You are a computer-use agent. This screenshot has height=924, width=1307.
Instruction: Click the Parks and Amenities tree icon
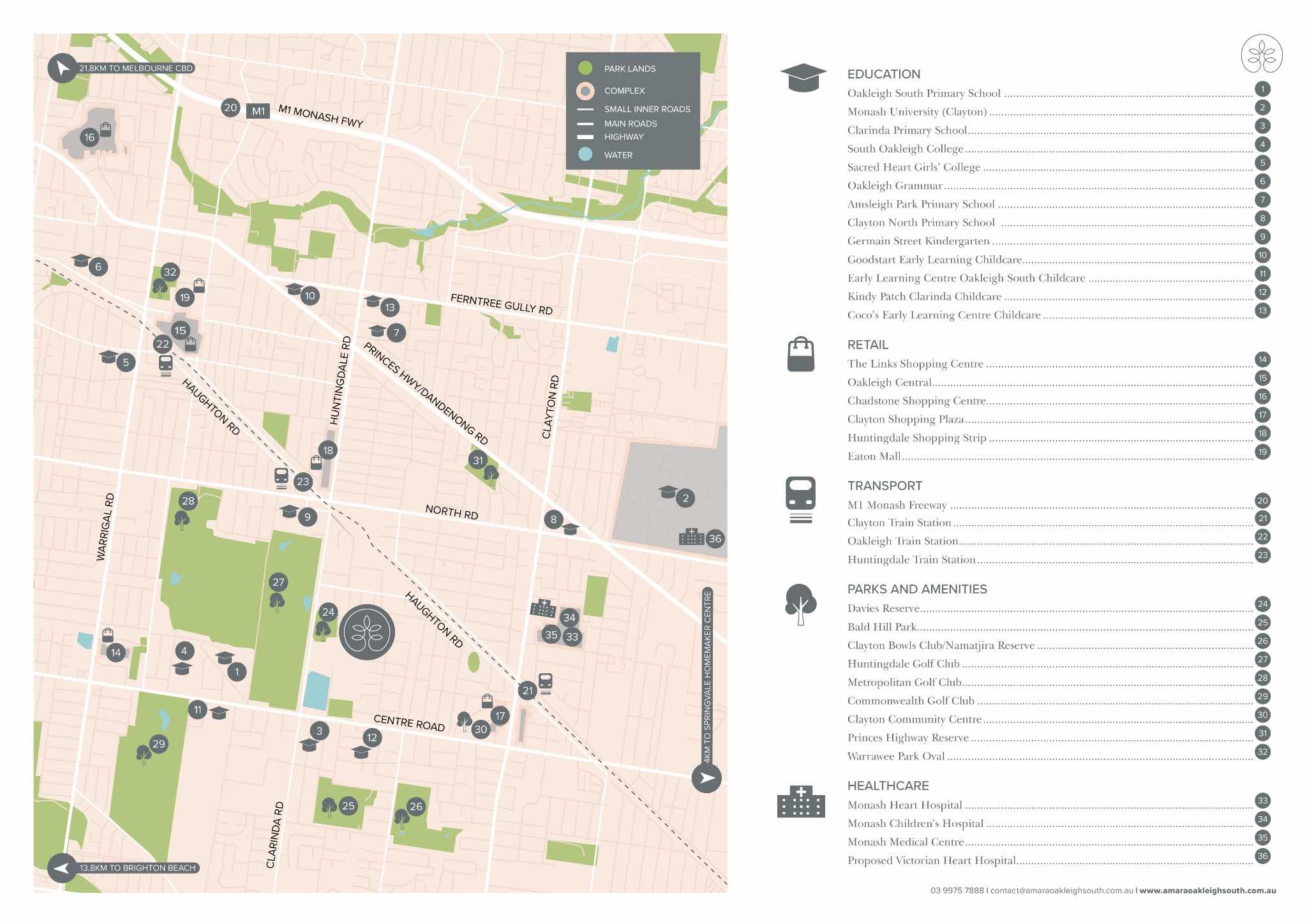click(x=800, y=604)
